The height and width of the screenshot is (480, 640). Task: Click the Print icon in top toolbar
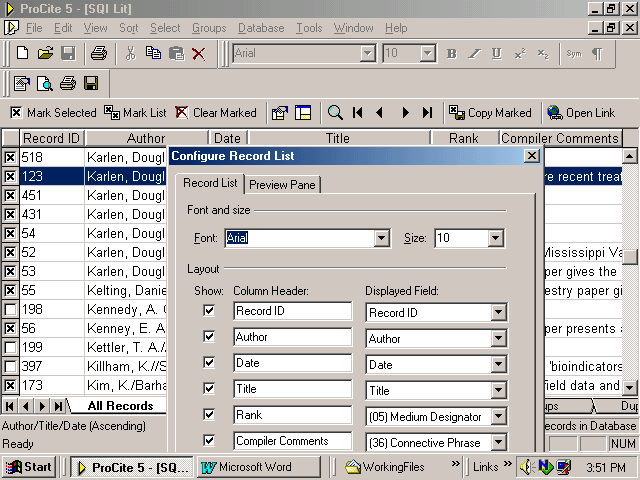point(99,53)
